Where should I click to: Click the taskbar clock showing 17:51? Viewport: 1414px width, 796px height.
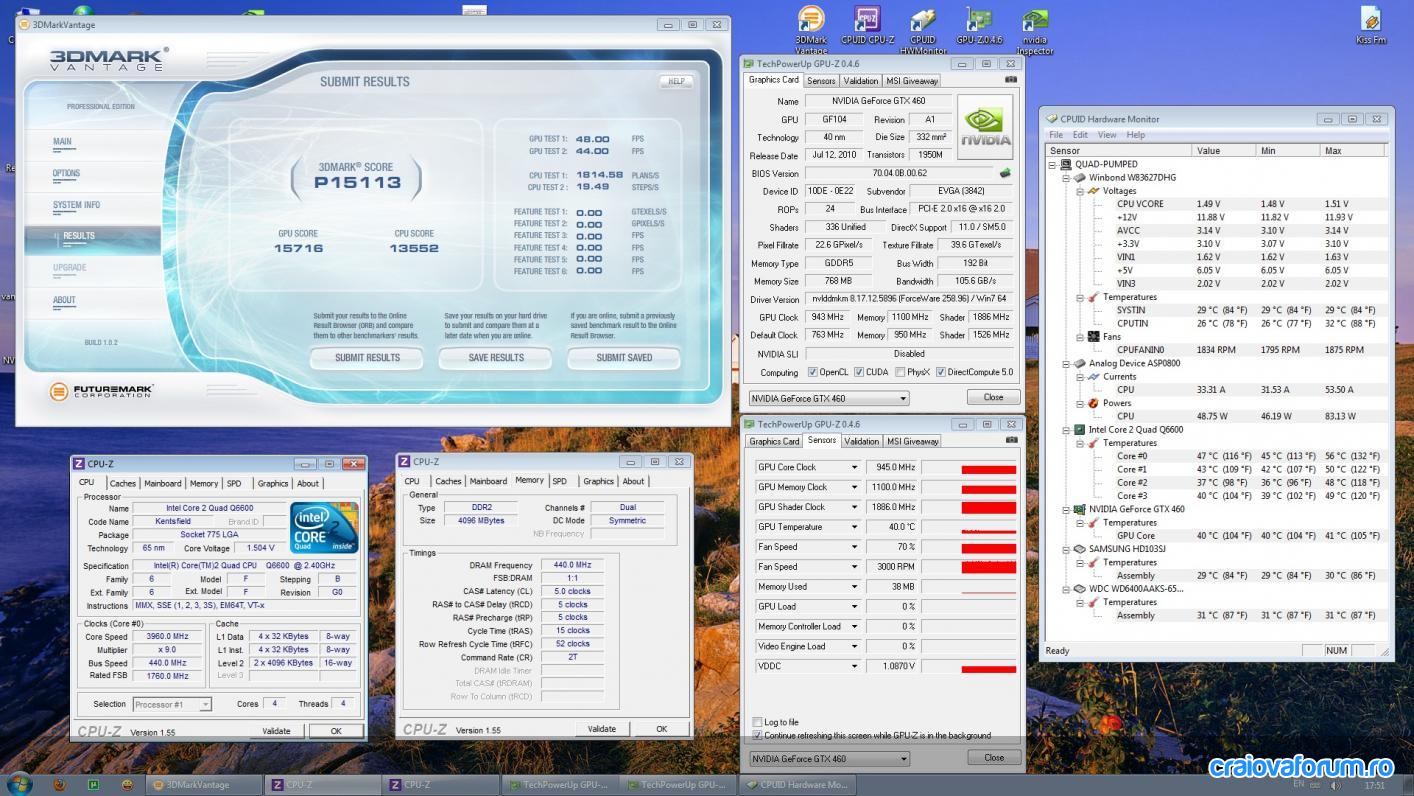[1375, 785]
